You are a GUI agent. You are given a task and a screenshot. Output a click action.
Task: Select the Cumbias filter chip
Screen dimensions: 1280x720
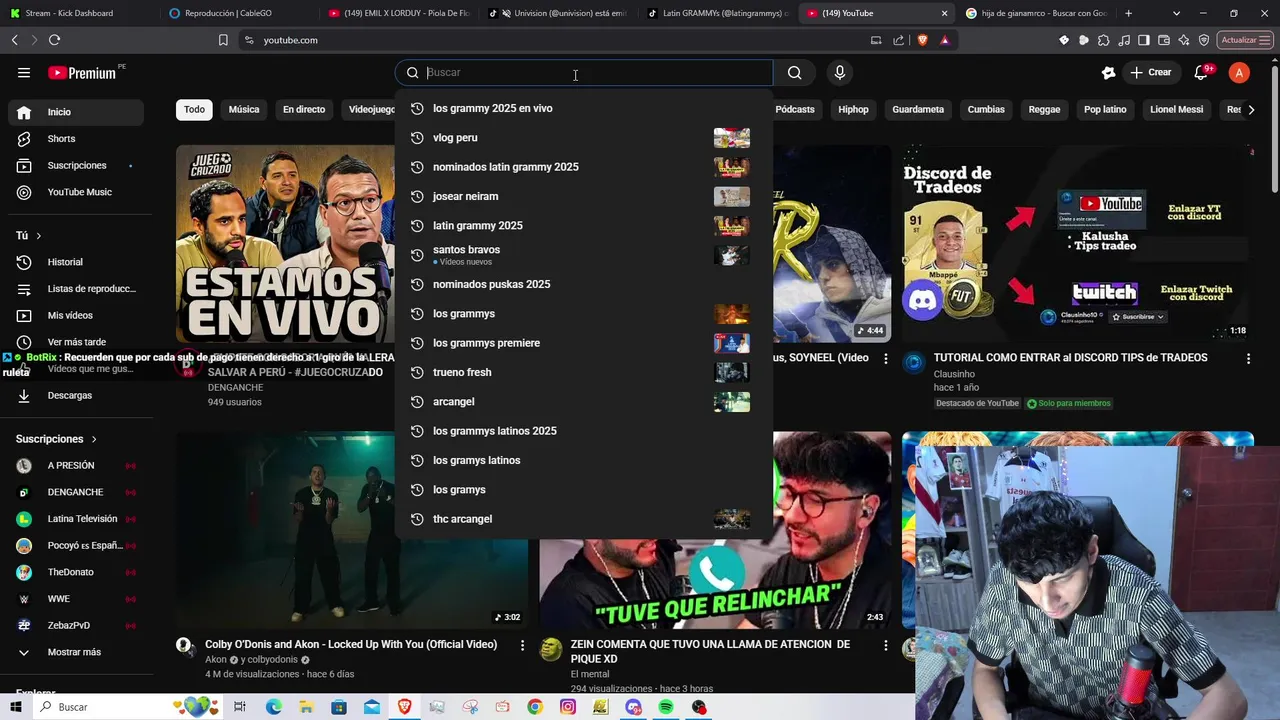[986, 109]
